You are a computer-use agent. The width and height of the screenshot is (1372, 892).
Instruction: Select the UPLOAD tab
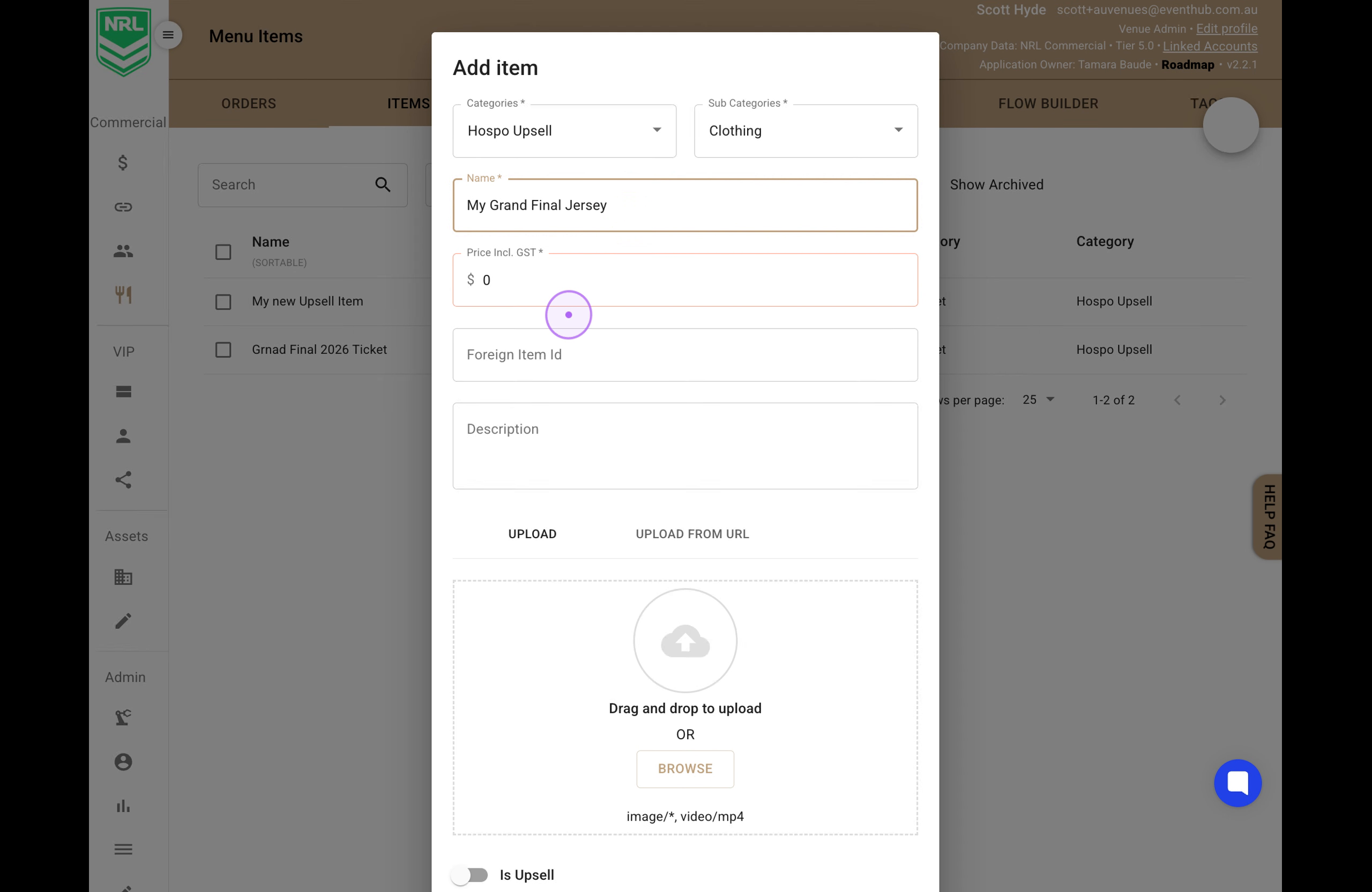(x=532, y=534)
